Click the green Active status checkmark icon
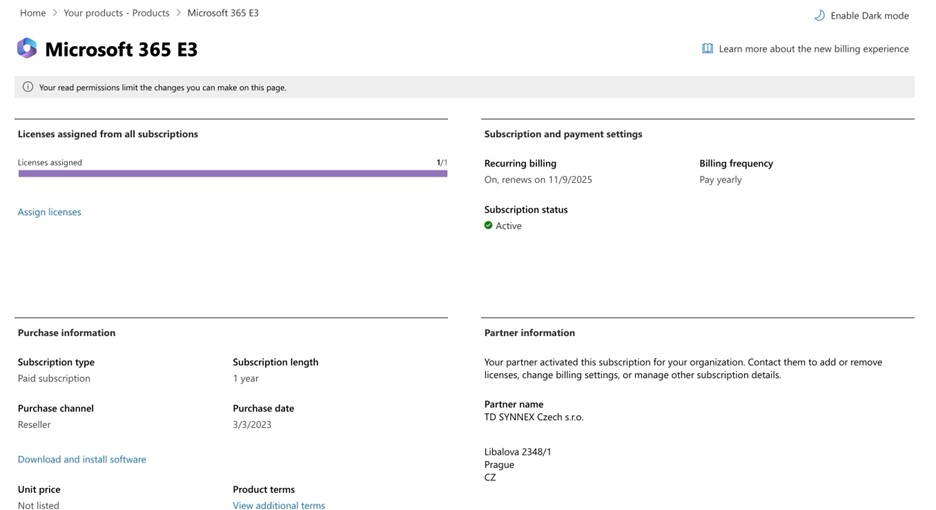The width and height of the screenshot is (936, 510). tap(488, 225)
